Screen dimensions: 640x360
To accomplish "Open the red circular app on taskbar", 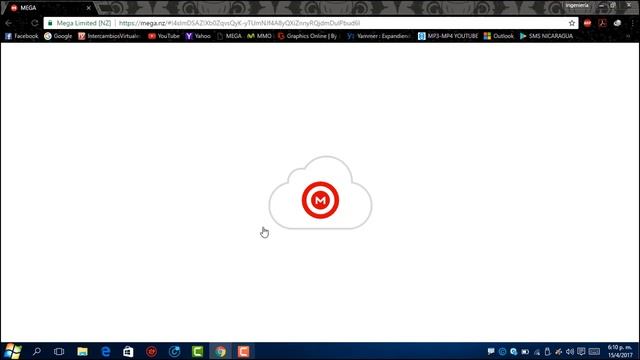I will coord(151,351).
